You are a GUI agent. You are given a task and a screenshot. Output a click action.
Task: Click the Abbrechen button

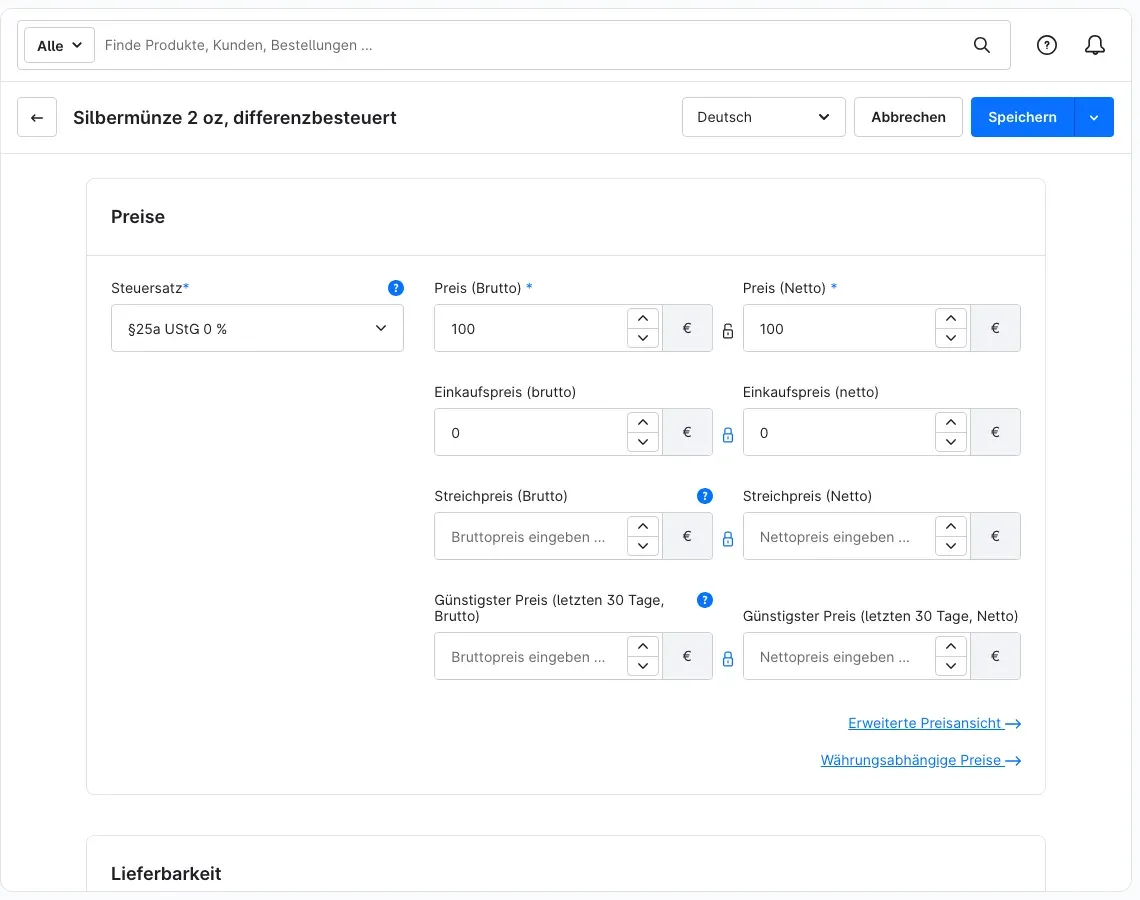(908, 117)
